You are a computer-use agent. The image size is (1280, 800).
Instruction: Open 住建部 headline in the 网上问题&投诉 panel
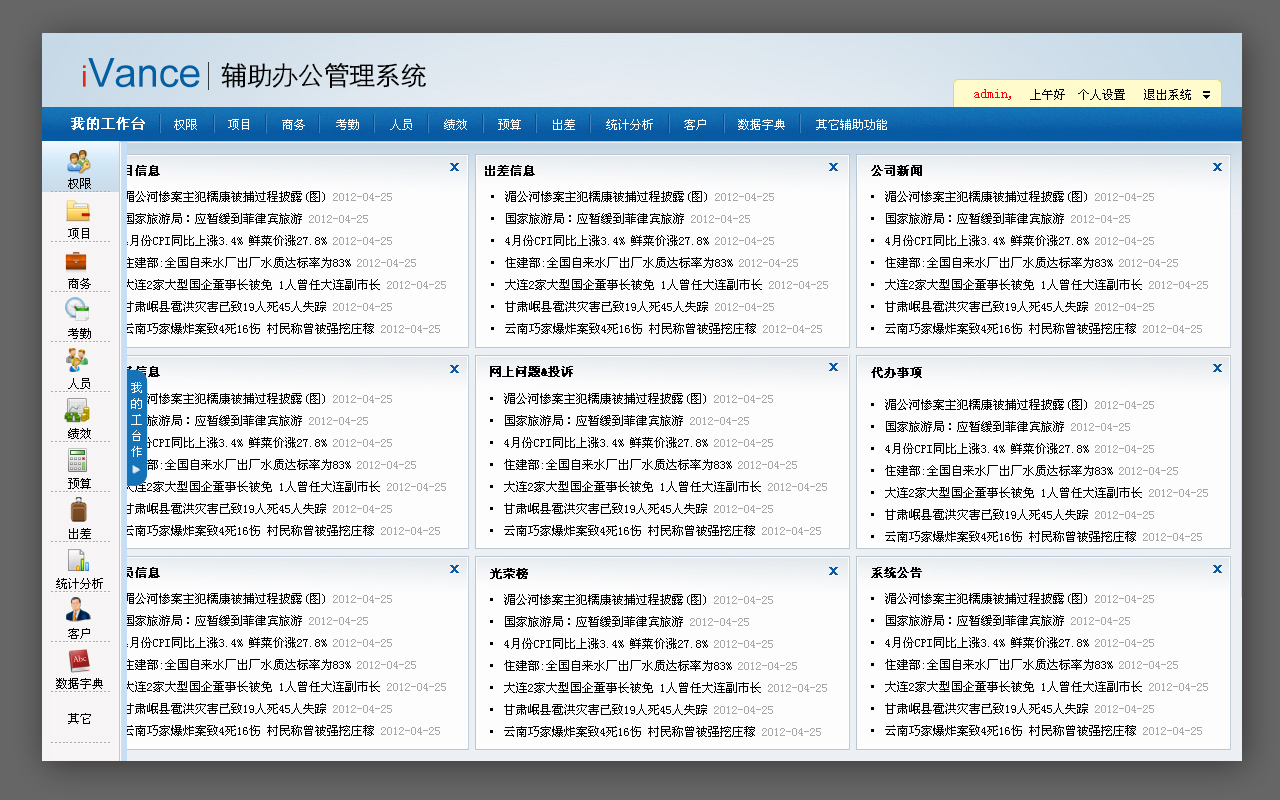tap(617, 465)
